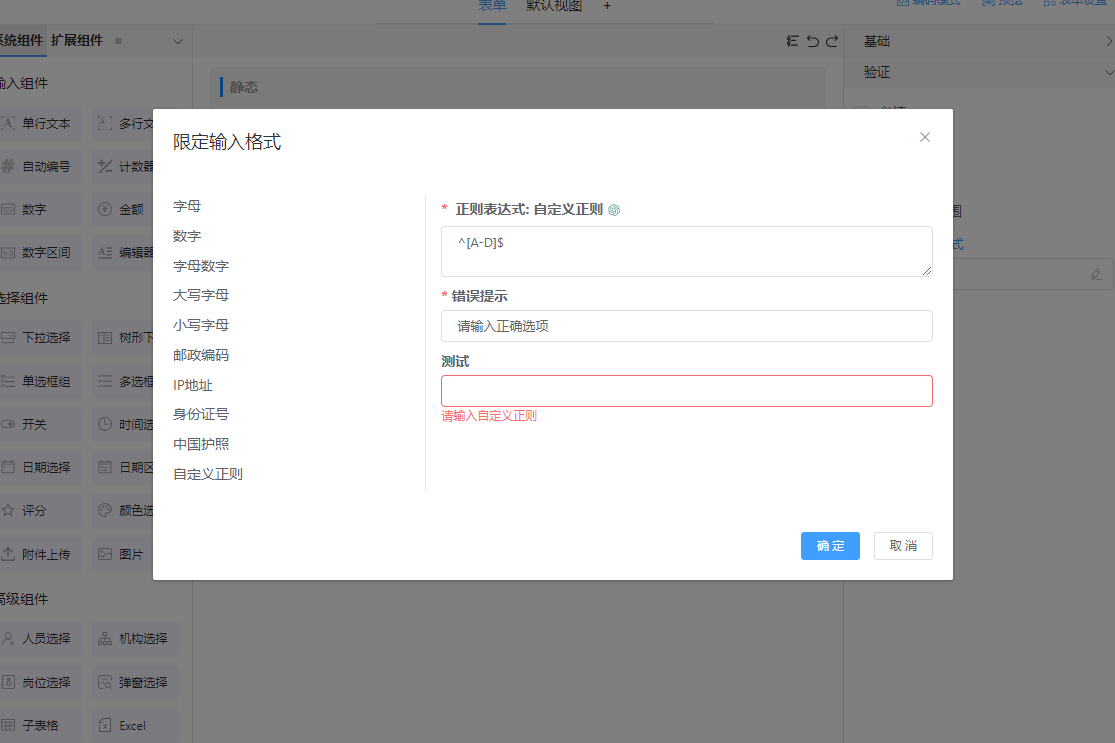The height and width of the screenshot is (743, 1115).
Task: Click the redo arrow icon
Action: pyautogui.click(x=831, y=41)
